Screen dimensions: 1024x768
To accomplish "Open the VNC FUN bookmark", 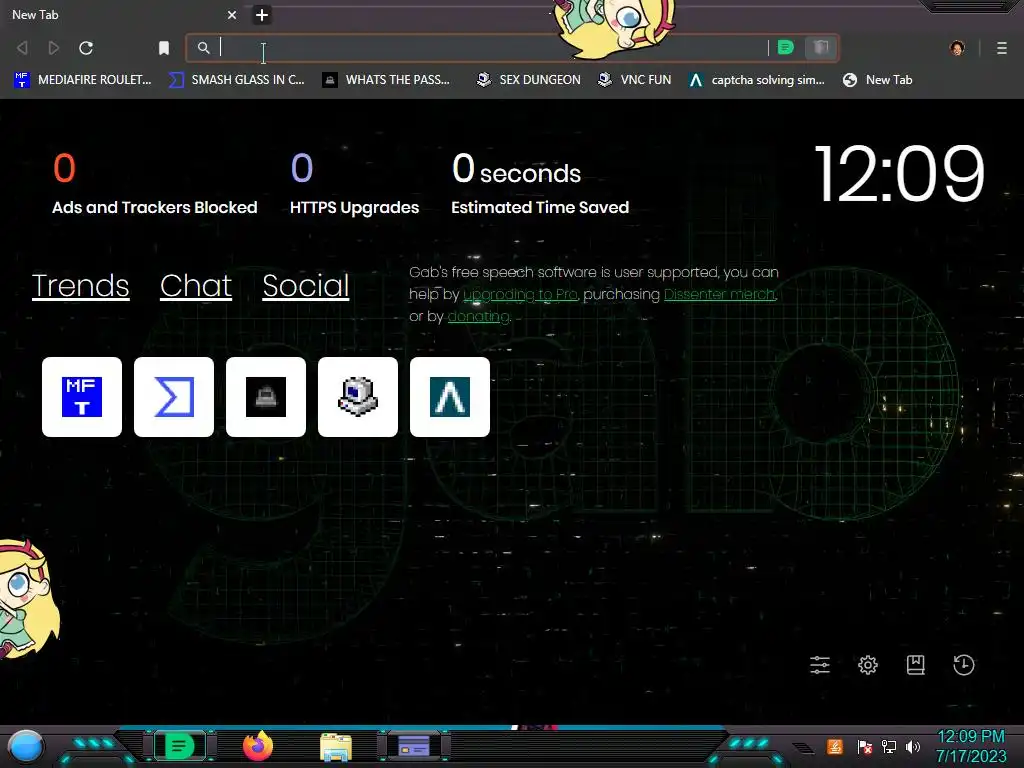I will pos(635,80).
